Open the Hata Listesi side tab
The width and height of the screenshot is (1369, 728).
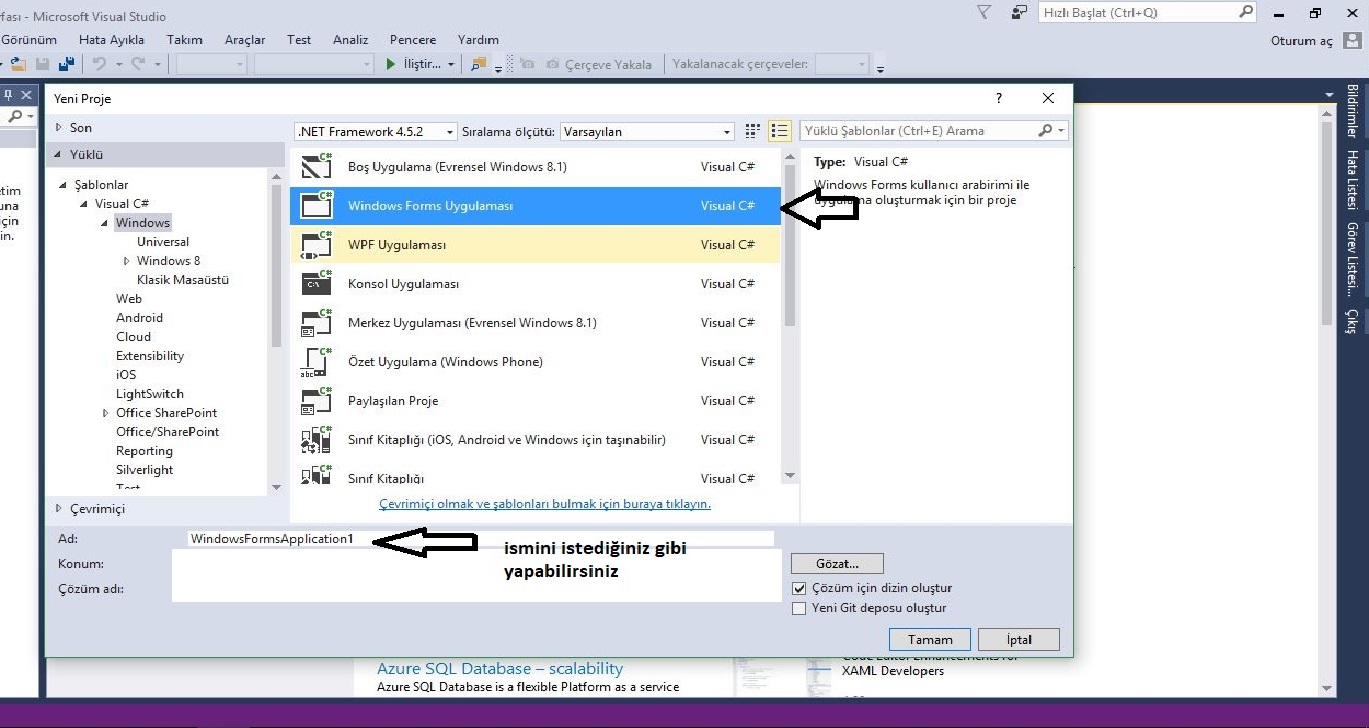pyautogui.click(x=1352, y=181)
